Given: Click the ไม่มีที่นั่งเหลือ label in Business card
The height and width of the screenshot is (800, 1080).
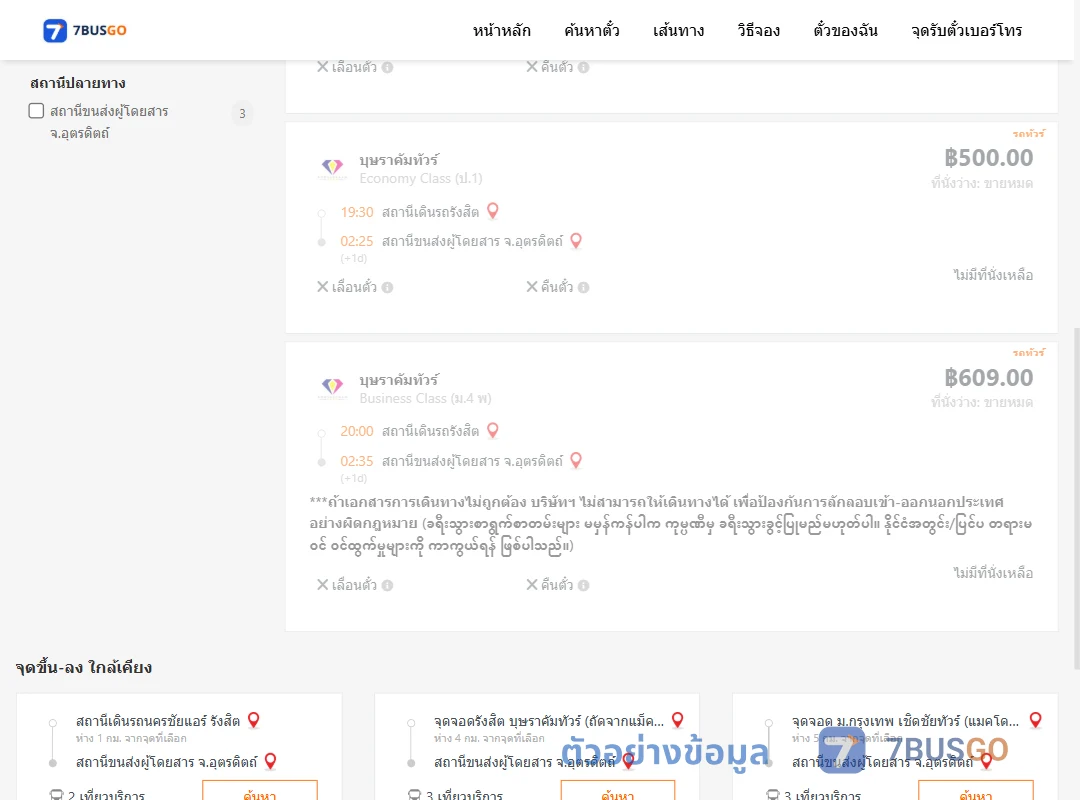Looking at the screenshot, I should 993,573.
